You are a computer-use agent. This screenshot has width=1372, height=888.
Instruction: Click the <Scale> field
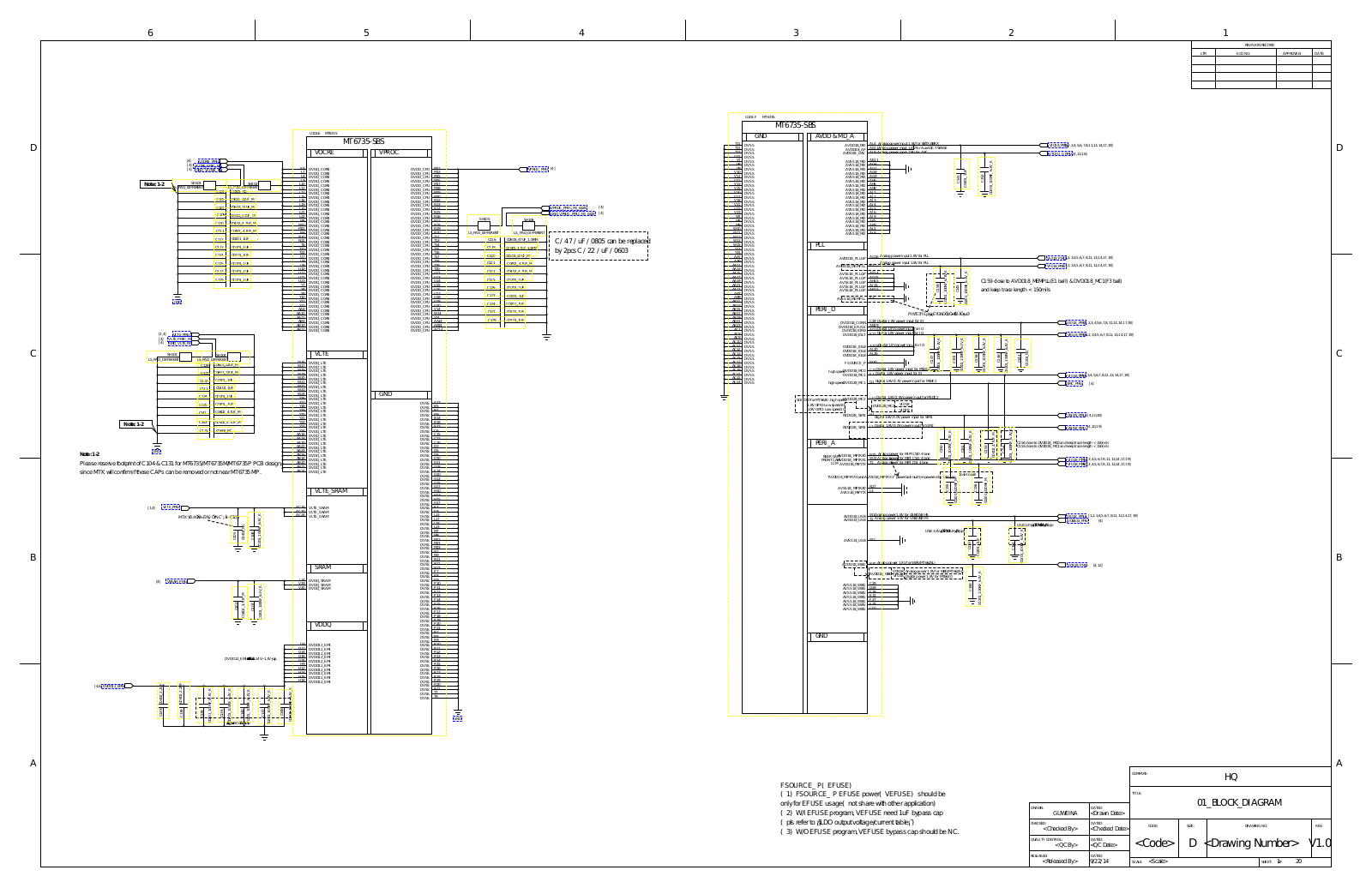[x=1158, y=861]
